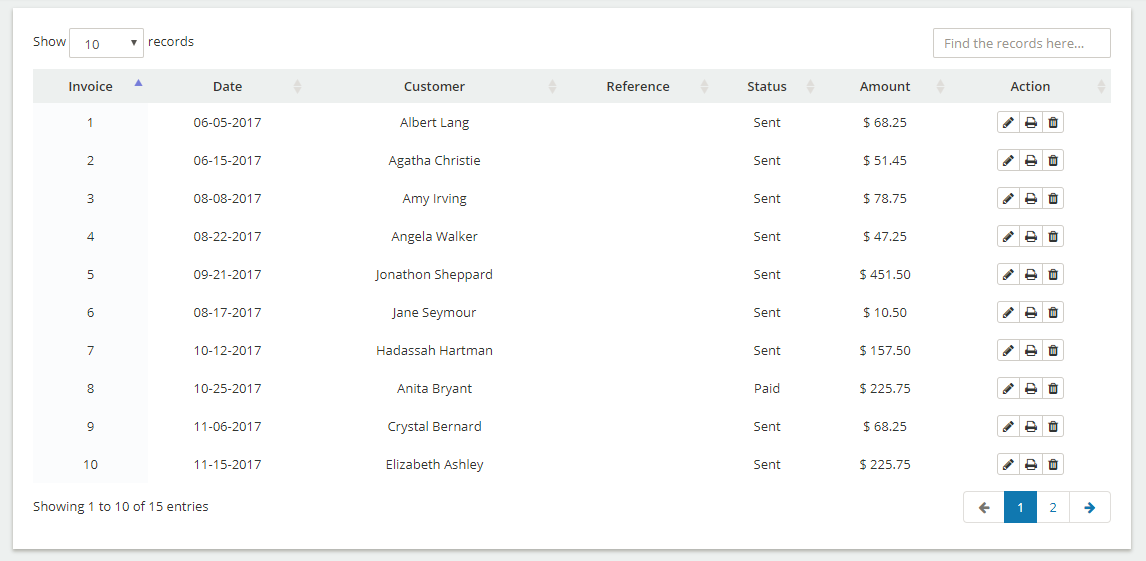
Task: Toggle Invoice column sort order
Action: (91, 86)
